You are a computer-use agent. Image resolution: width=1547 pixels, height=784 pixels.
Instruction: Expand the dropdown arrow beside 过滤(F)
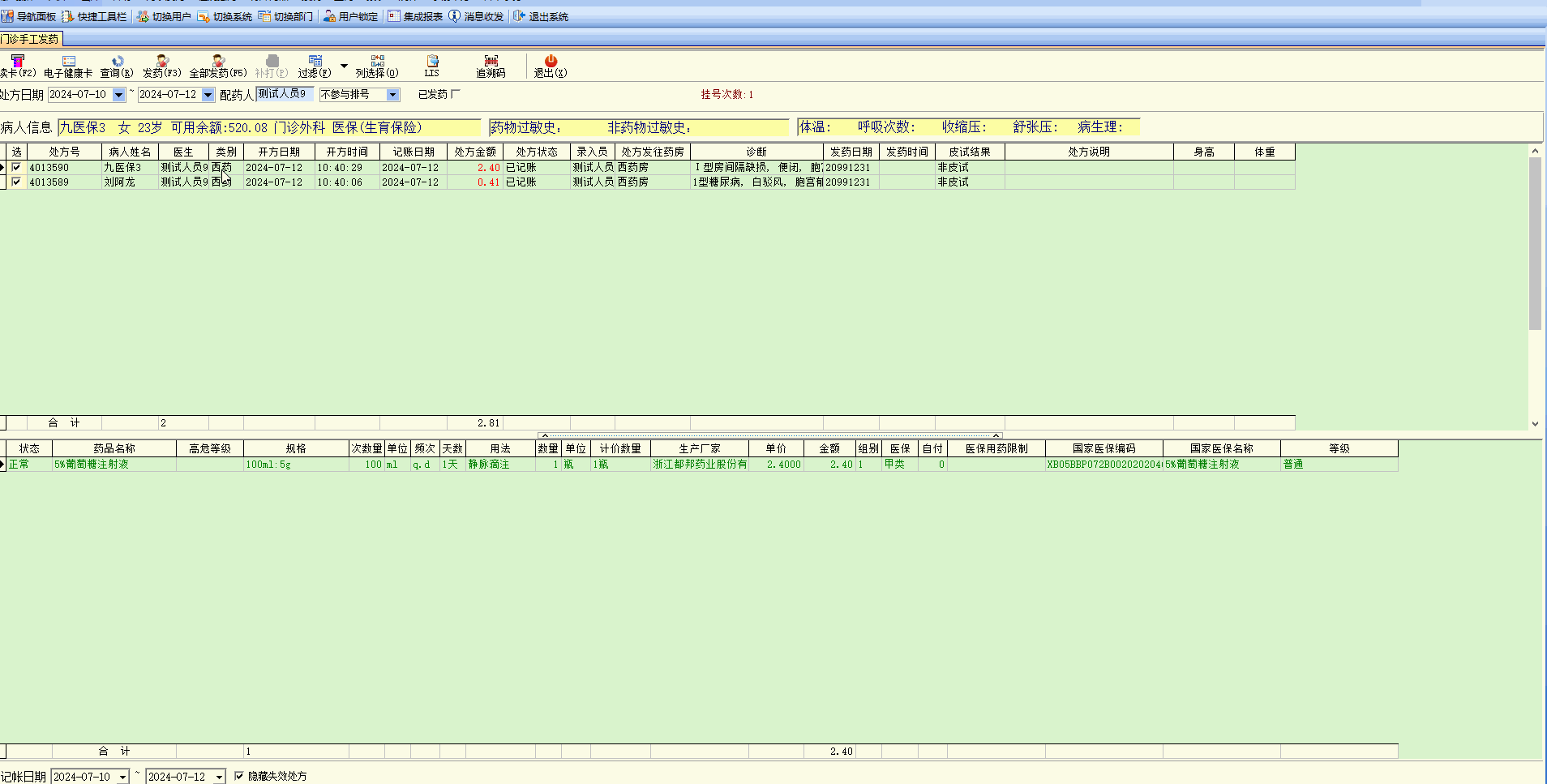coord(344,66)
